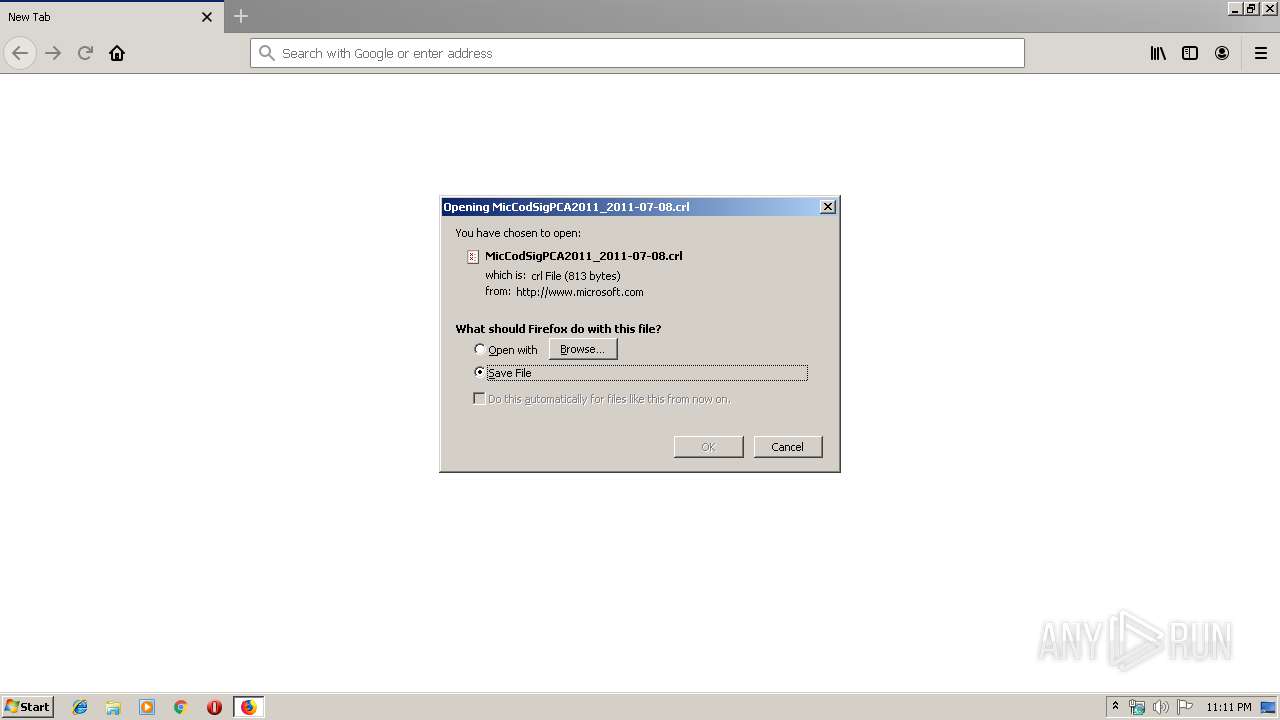This screenshot has width=1280, height=720.
Task: Launch Google Chrome from taskbar
Action: (x=181, y=707)
